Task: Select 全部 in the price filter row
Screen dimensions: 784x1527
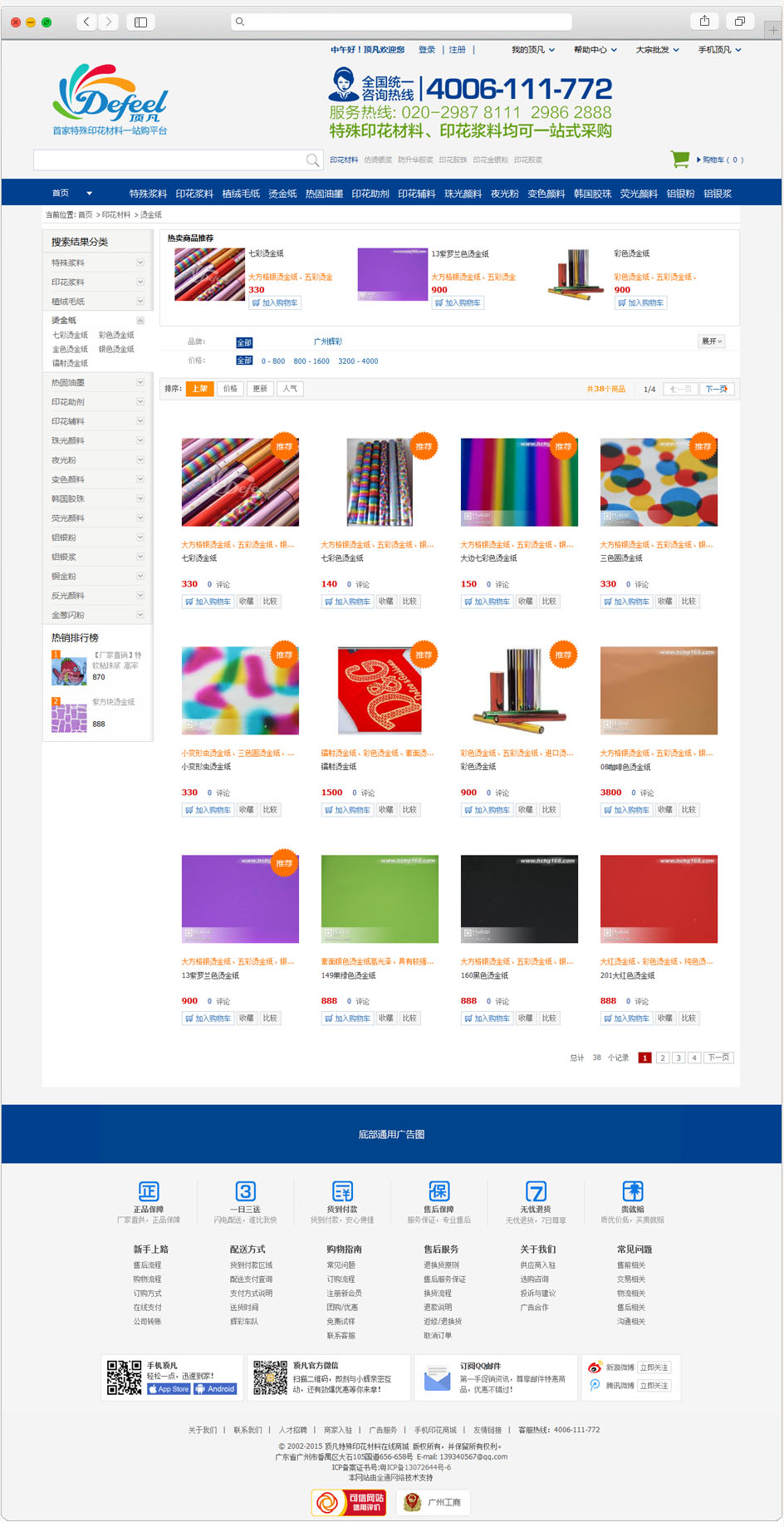Action: 244,361
